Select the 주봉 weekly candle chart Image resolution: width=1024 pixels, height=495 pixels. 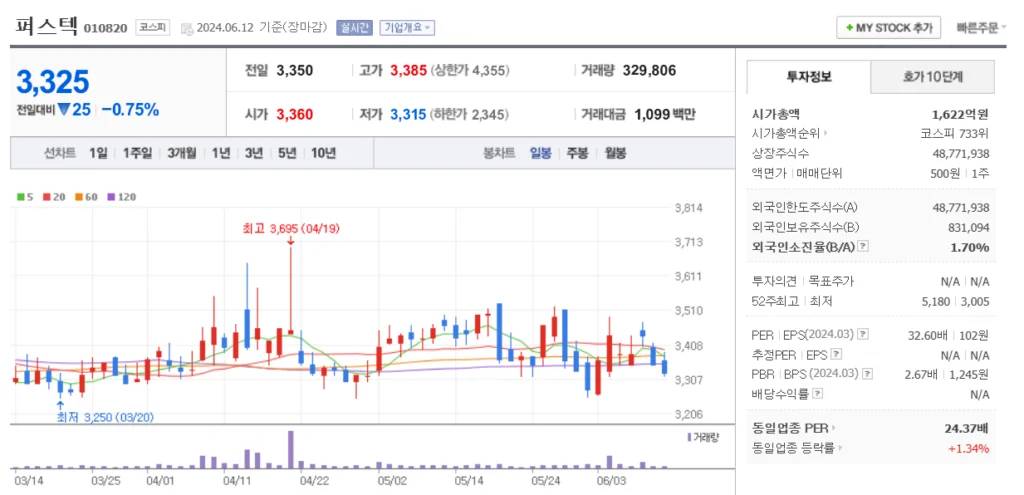tap(577, 153)
